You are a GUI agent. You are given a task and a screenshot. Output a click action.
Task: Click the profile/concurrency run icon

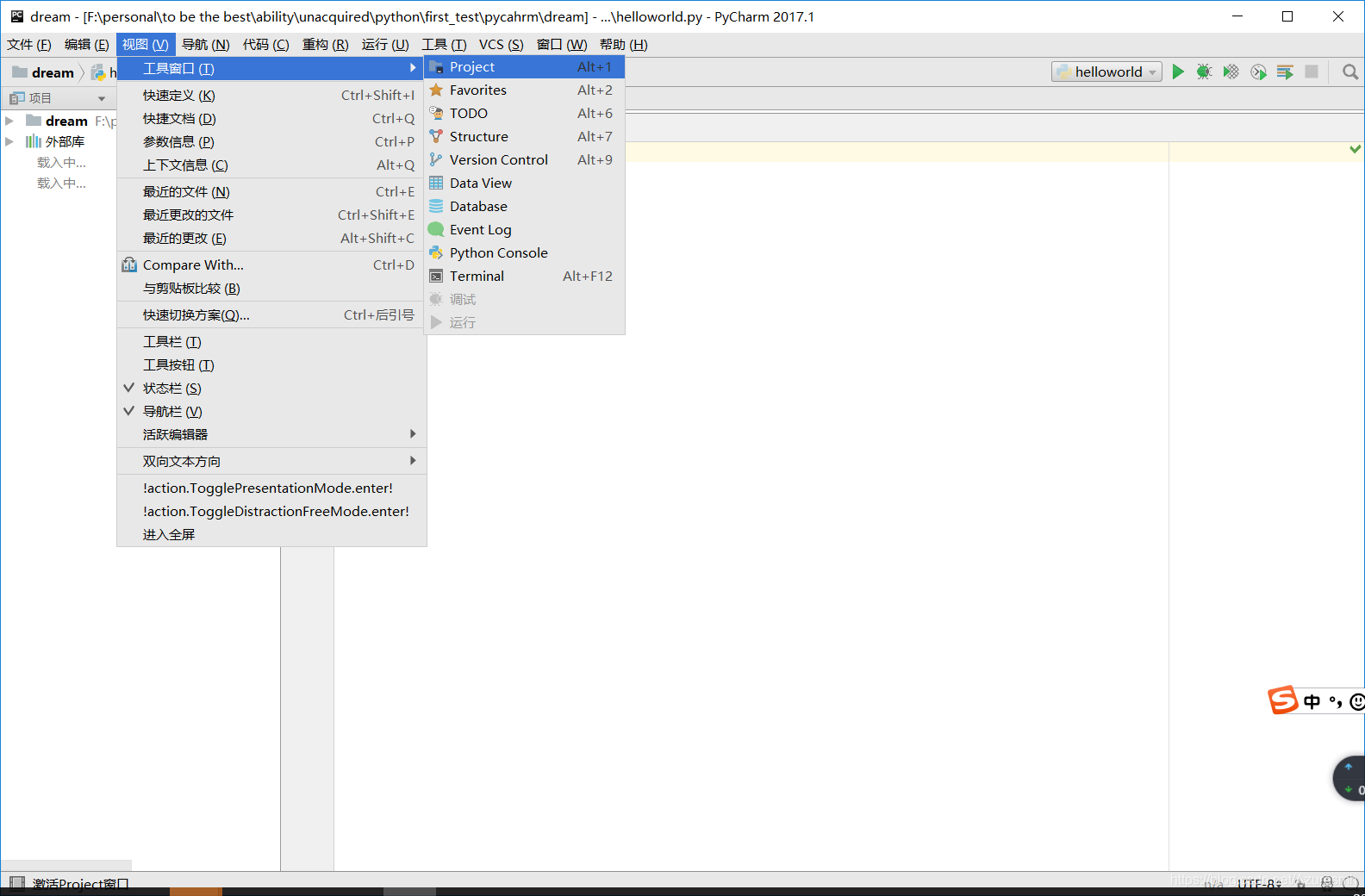pyautogui.click(x=1258, y=72)
